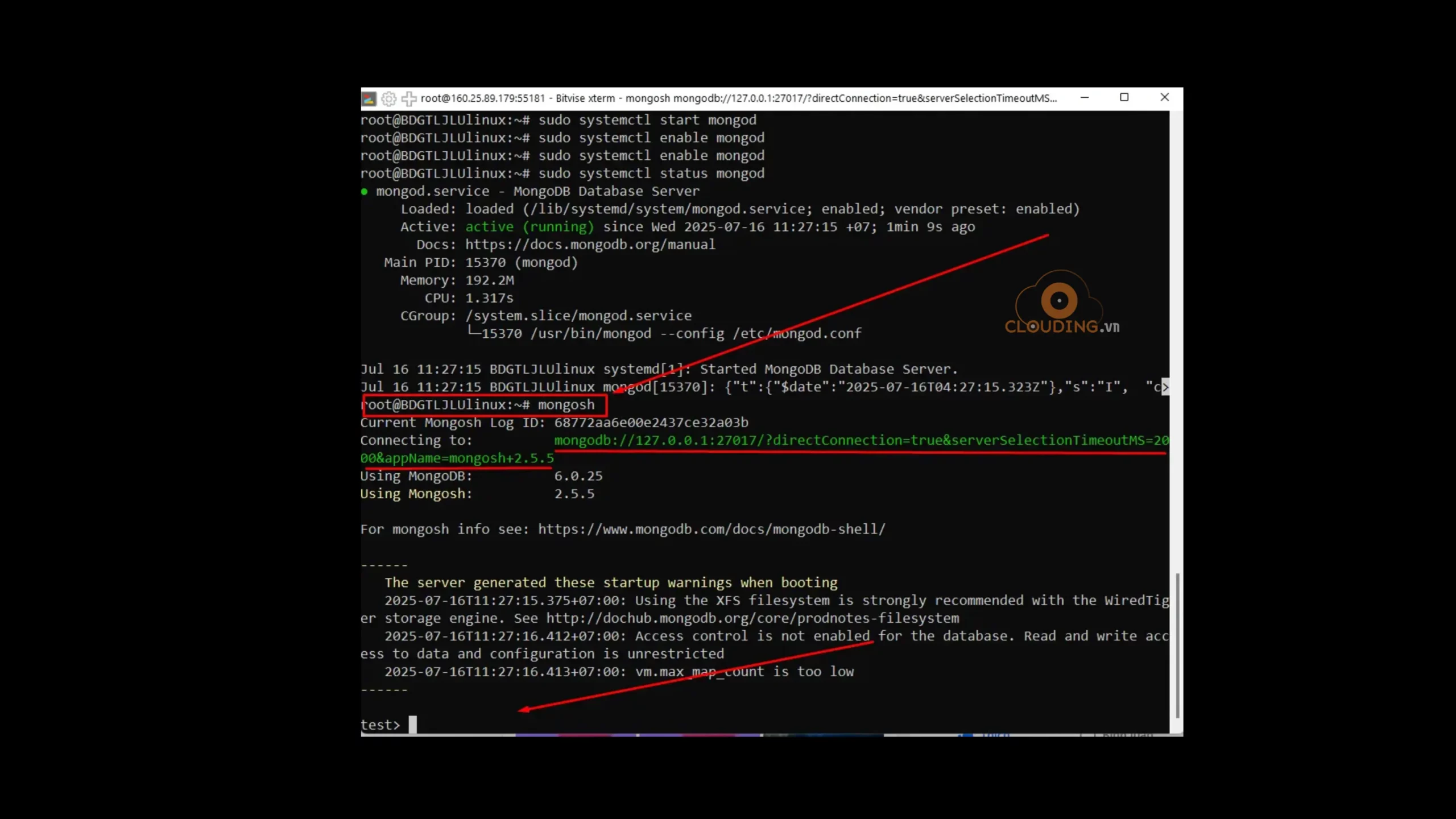The width and height of the screenshot is (1456, 819).
Task: Click the Bitvise xterm app icon in title bar
Action: tap(369, 99)
